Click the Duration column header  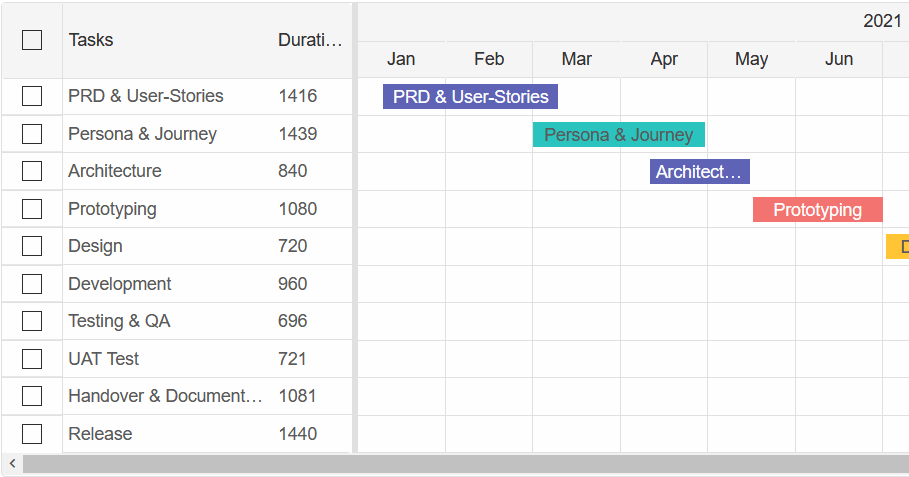[309, 40]
